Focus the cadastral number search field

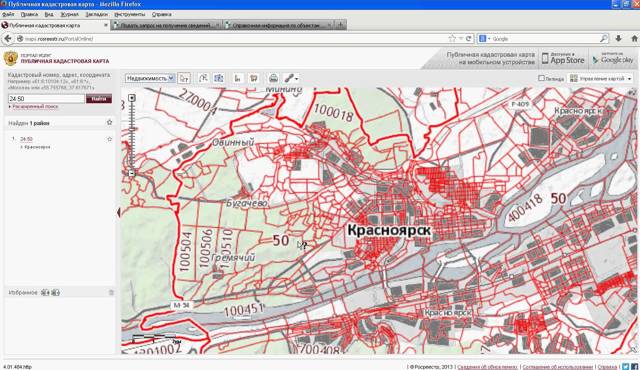pos(46,99)
